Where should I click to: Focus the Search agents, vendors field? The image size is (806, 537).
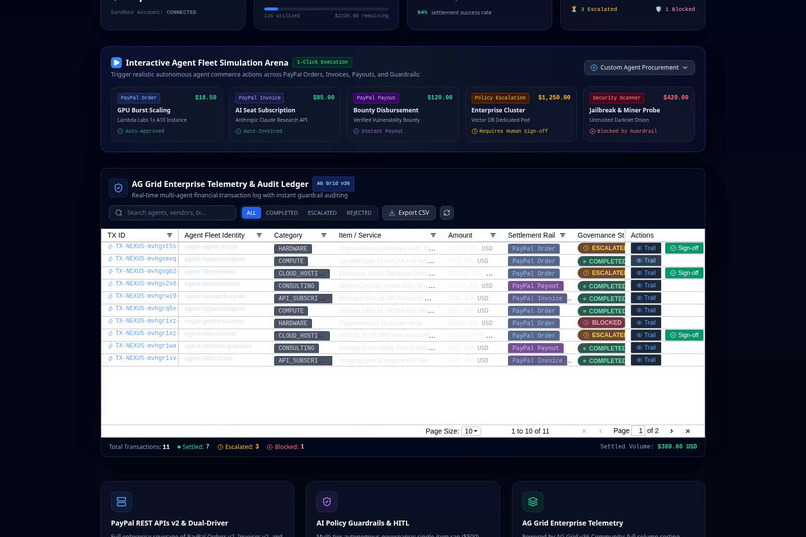(x=173, y=213)
